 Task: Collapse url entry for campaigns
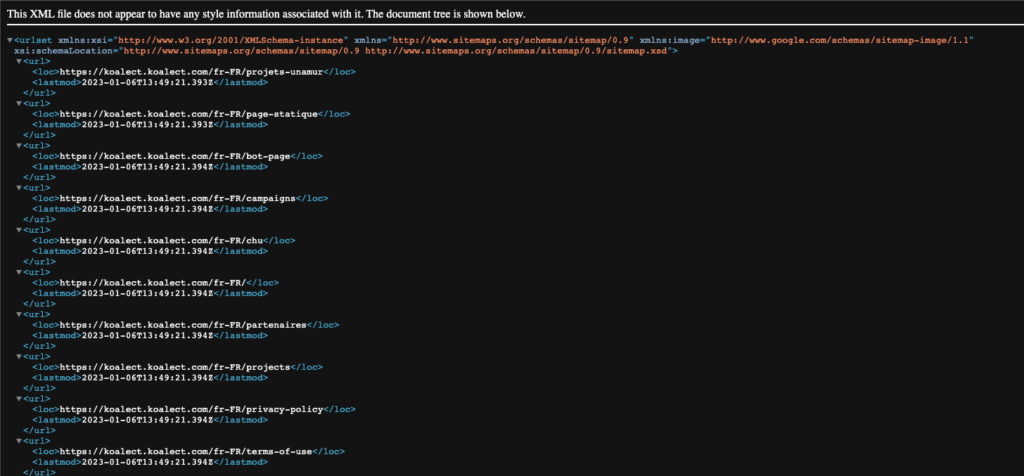pyautogui.click(x=18, y=187)
